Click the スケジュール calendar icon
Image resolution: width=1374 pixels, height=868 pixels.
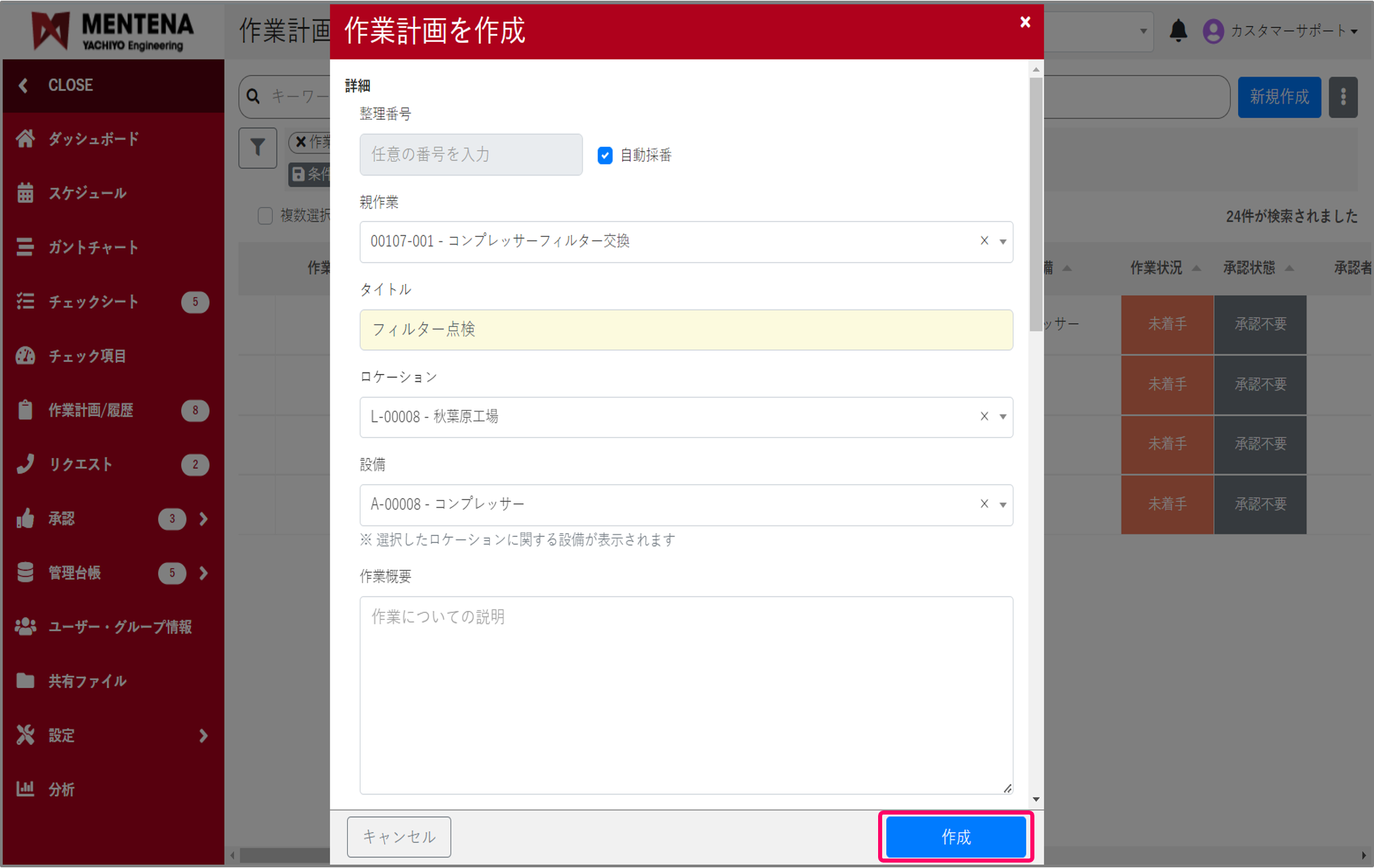tap(26, 193)
